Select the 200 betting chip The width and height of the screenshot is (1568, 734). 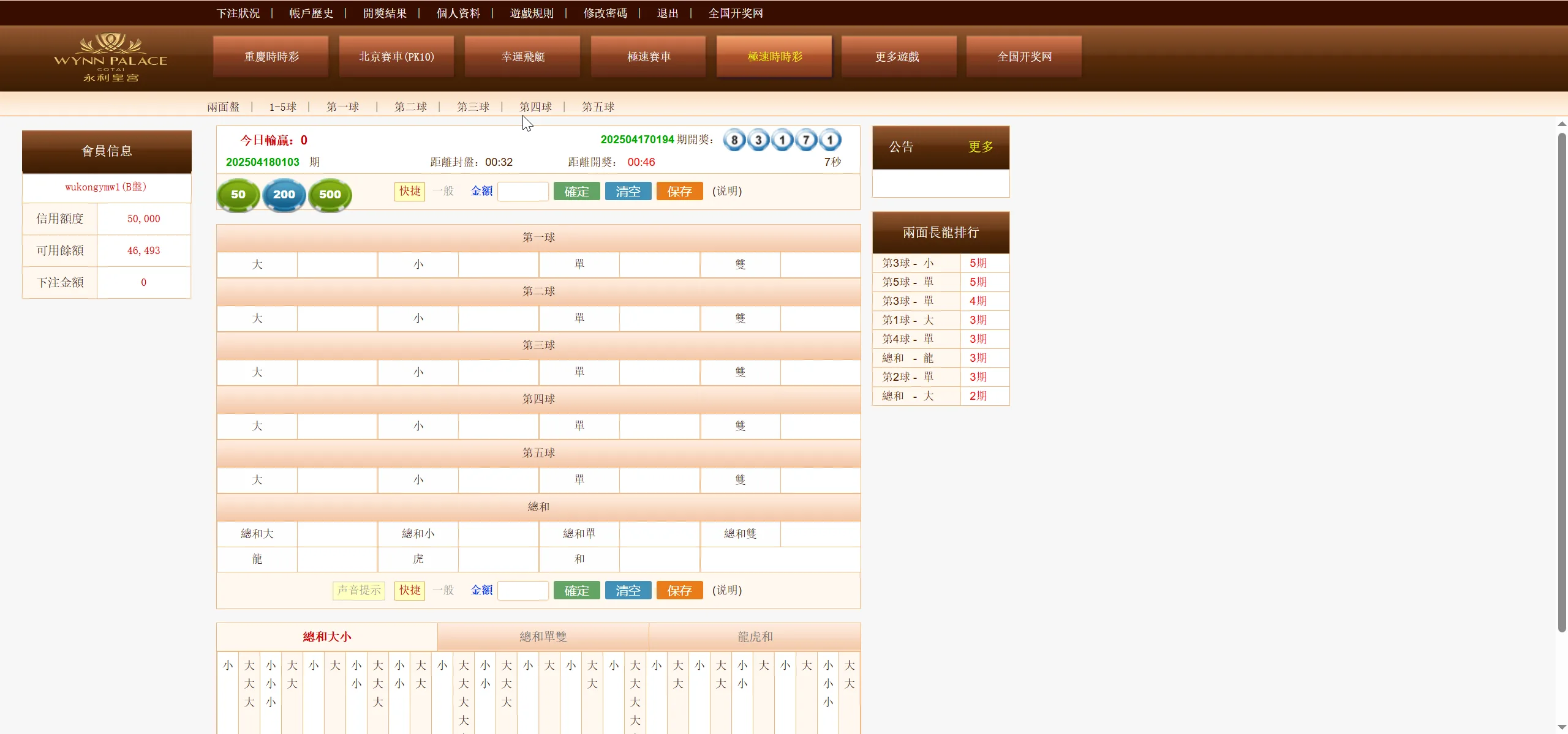tap(284, 195)
